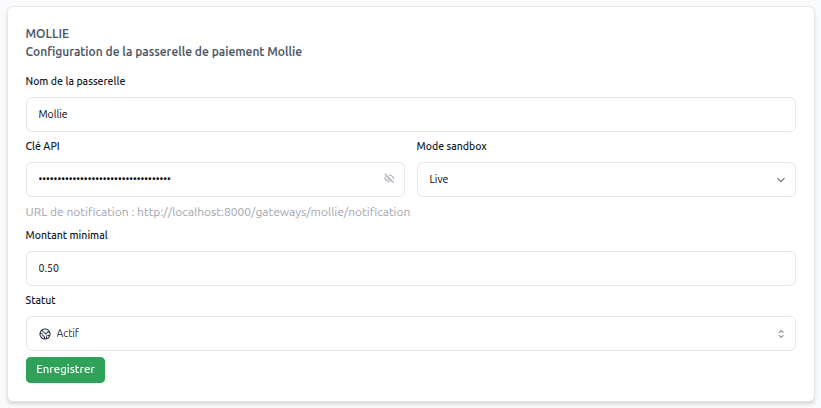Click the Mode sandbox label

(x=451, y=146)
